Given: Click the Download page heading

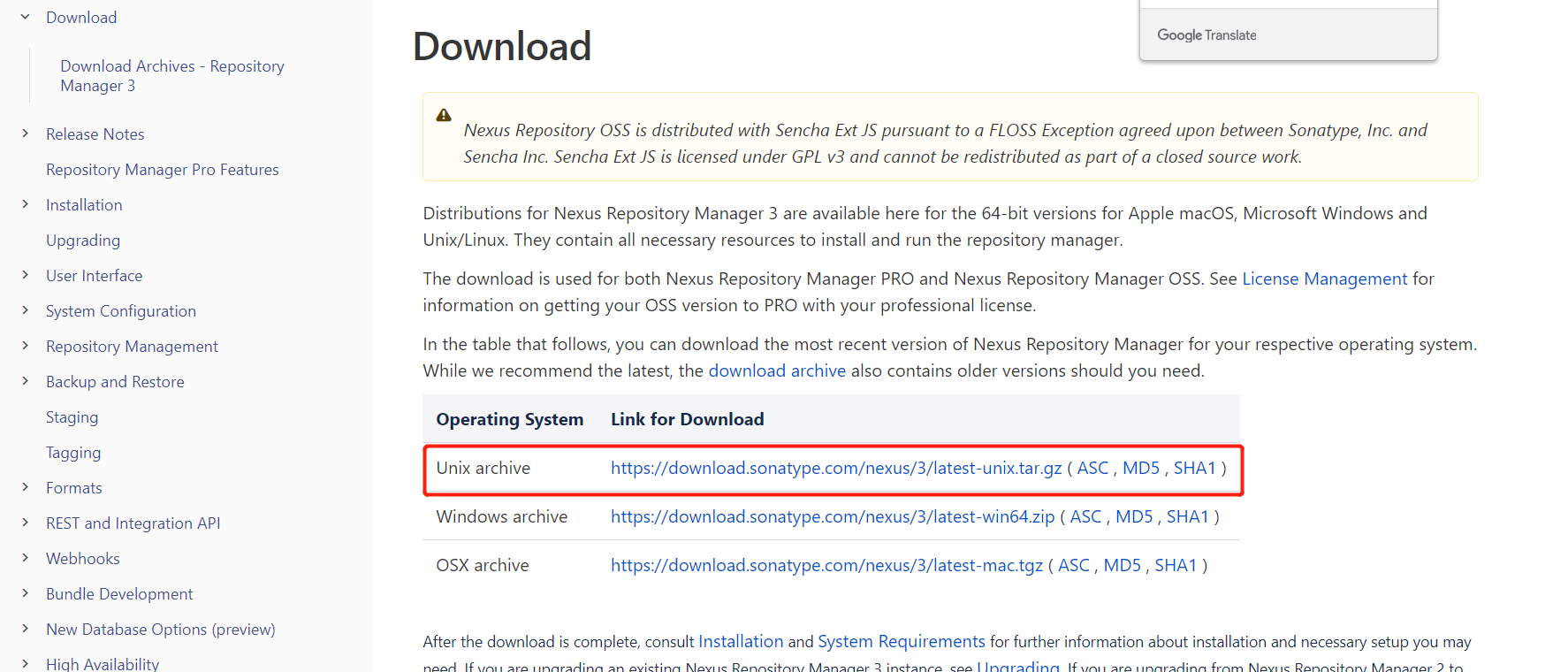Looking at the screenshot, I should (502, 46).
